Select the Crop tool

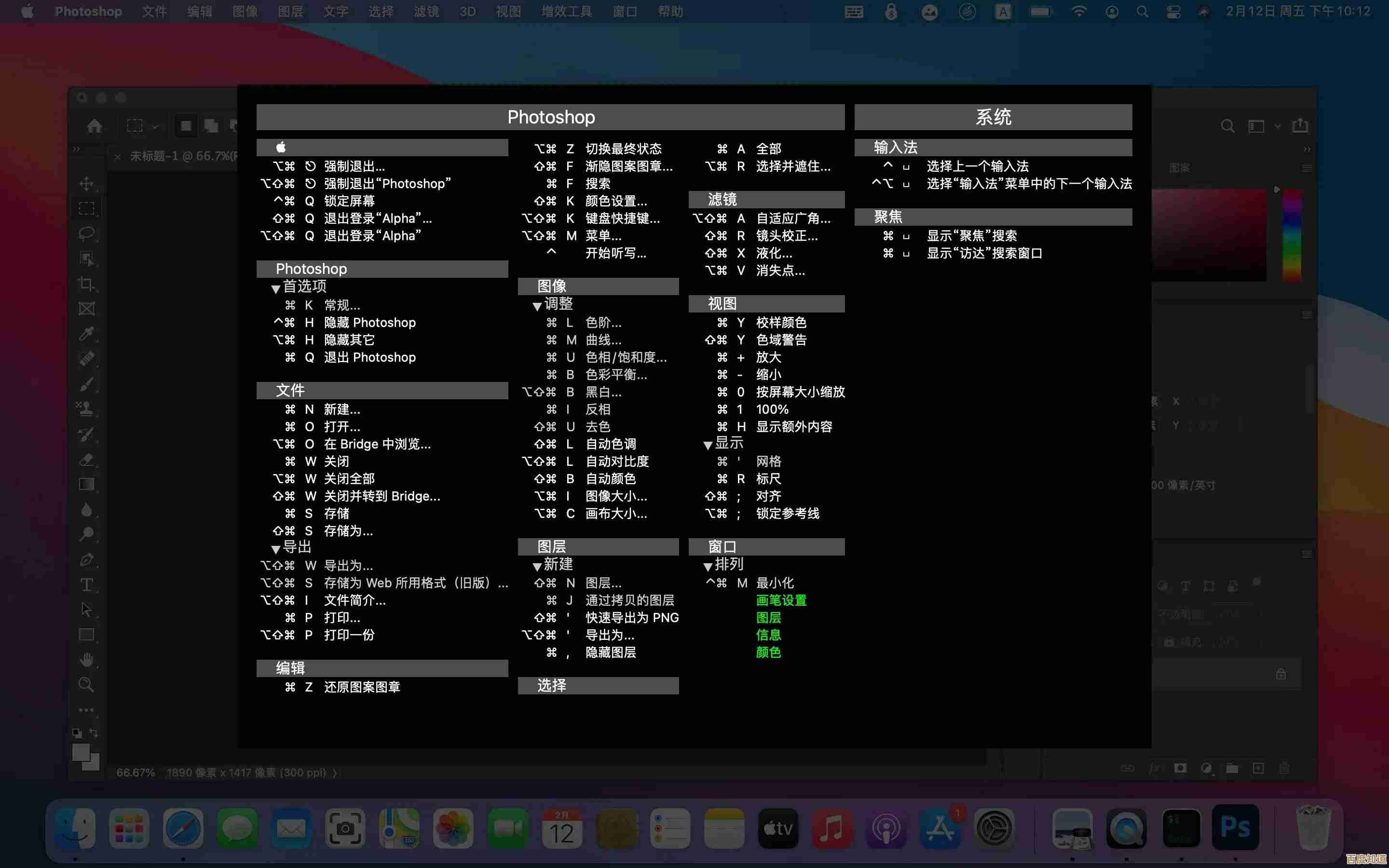click(x=87, y=284)
